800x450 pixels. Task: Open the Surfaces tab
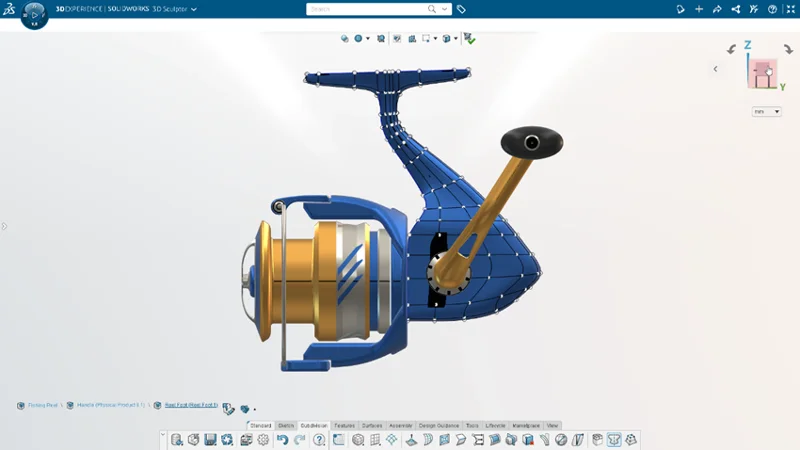(372, 425)
